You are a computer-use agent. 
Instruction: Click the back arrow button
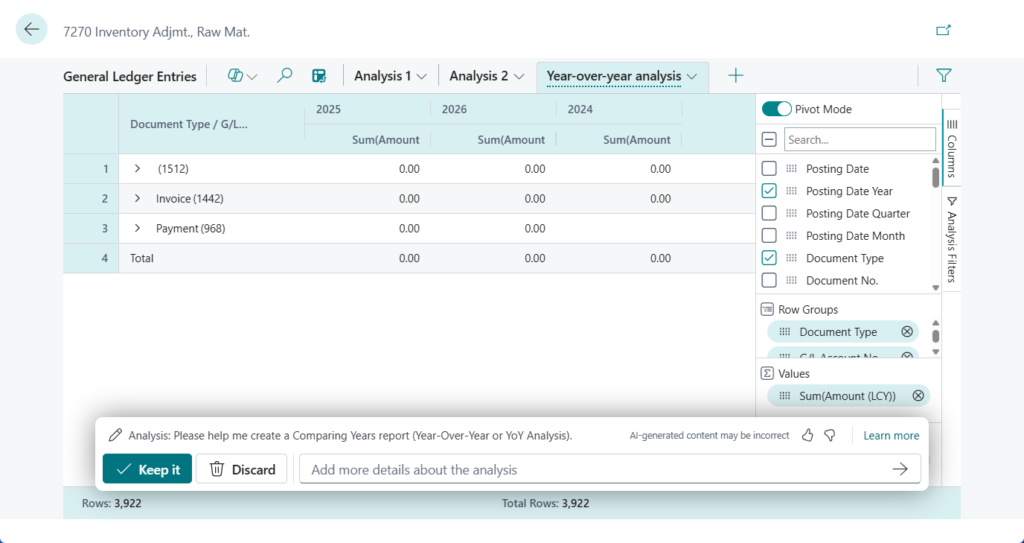click(32, 29)
